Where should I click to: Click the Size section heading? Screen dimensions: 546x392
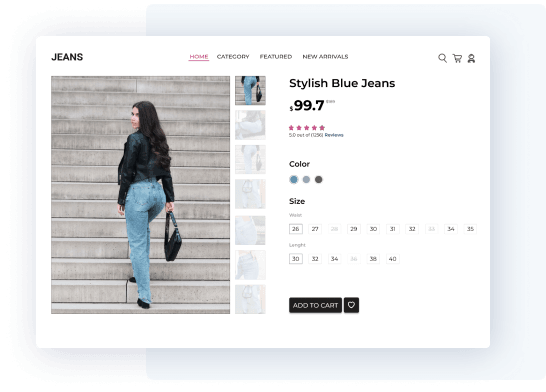coord(297,201)
